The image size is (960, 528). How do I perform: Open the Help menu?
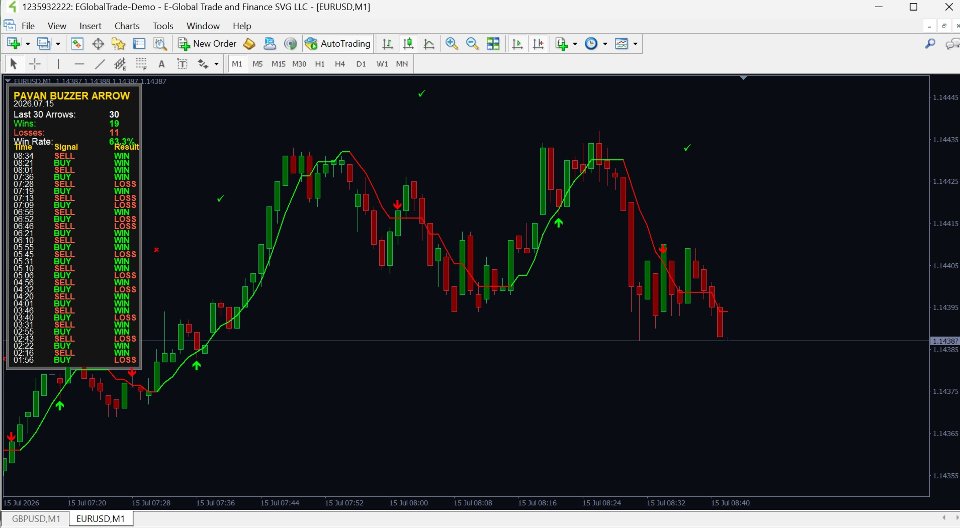pyautogui.click(x=242, y=26)
